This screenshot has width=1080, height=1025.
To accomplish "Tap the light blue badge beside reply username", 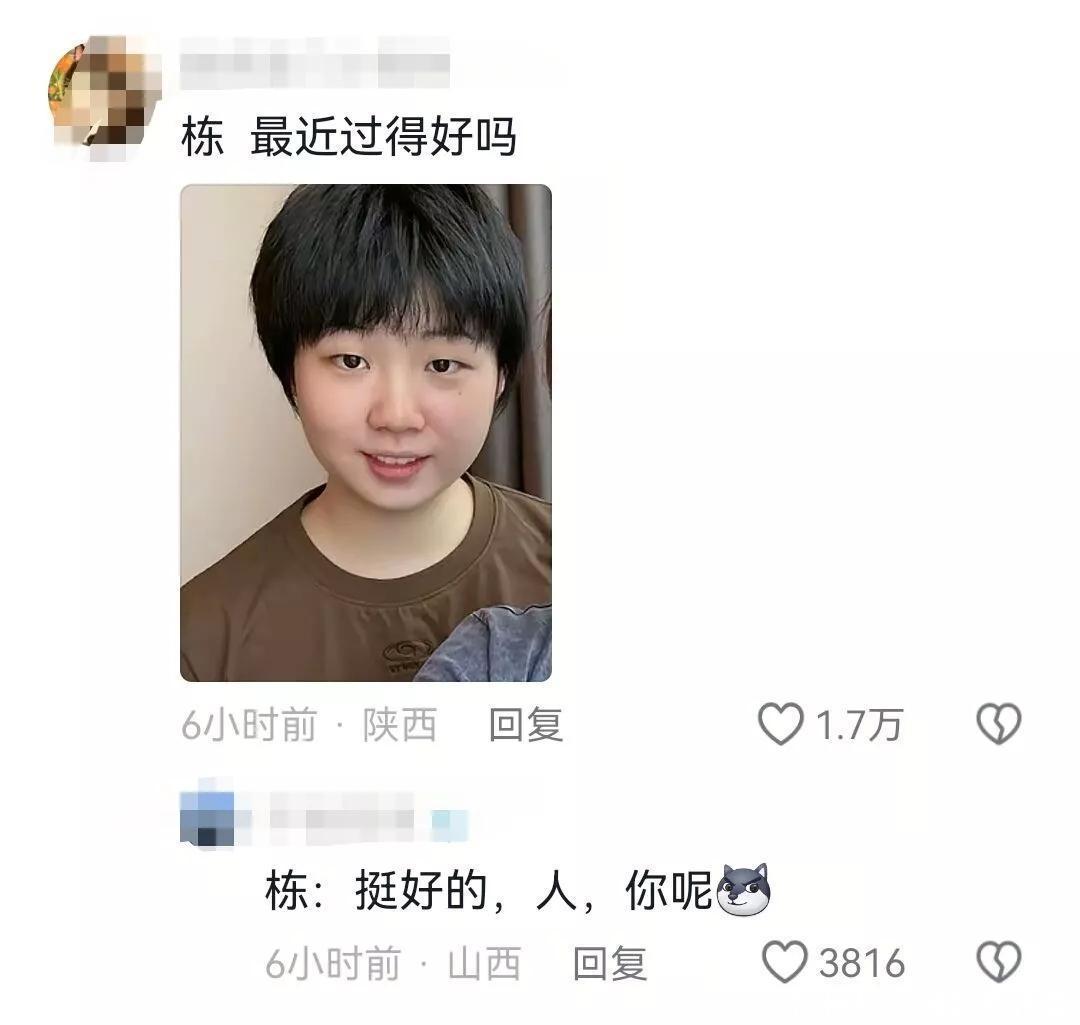I will (450, 825).
